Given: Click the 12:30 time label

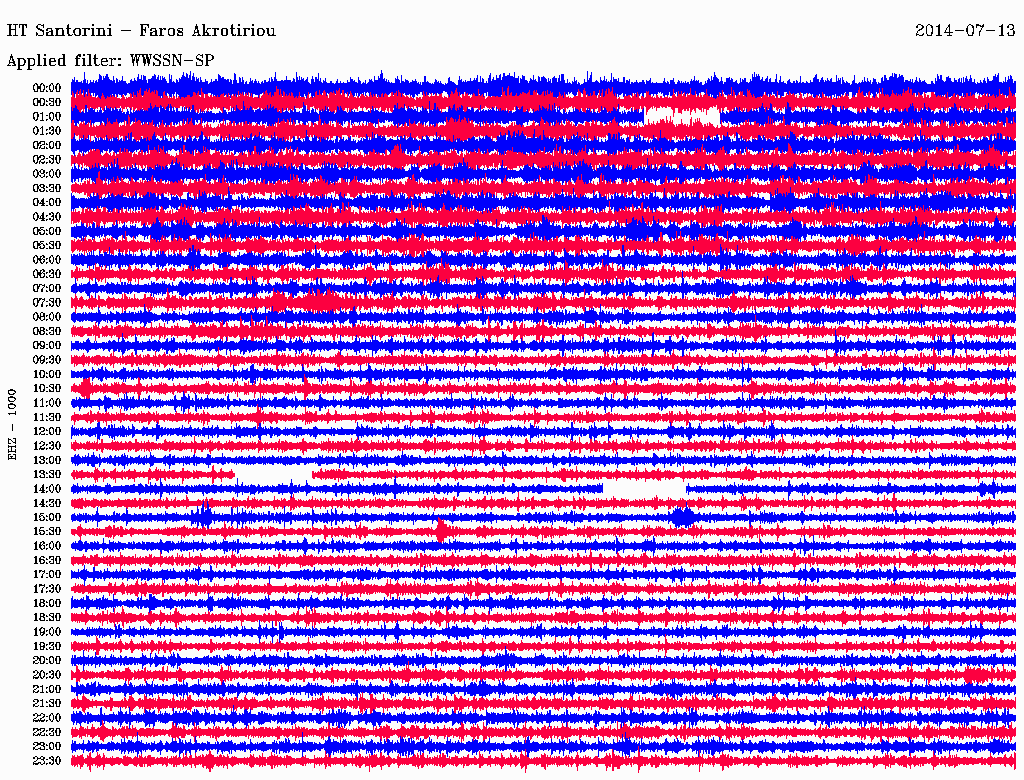Looking at the screenshot, I should pos(46,446).
